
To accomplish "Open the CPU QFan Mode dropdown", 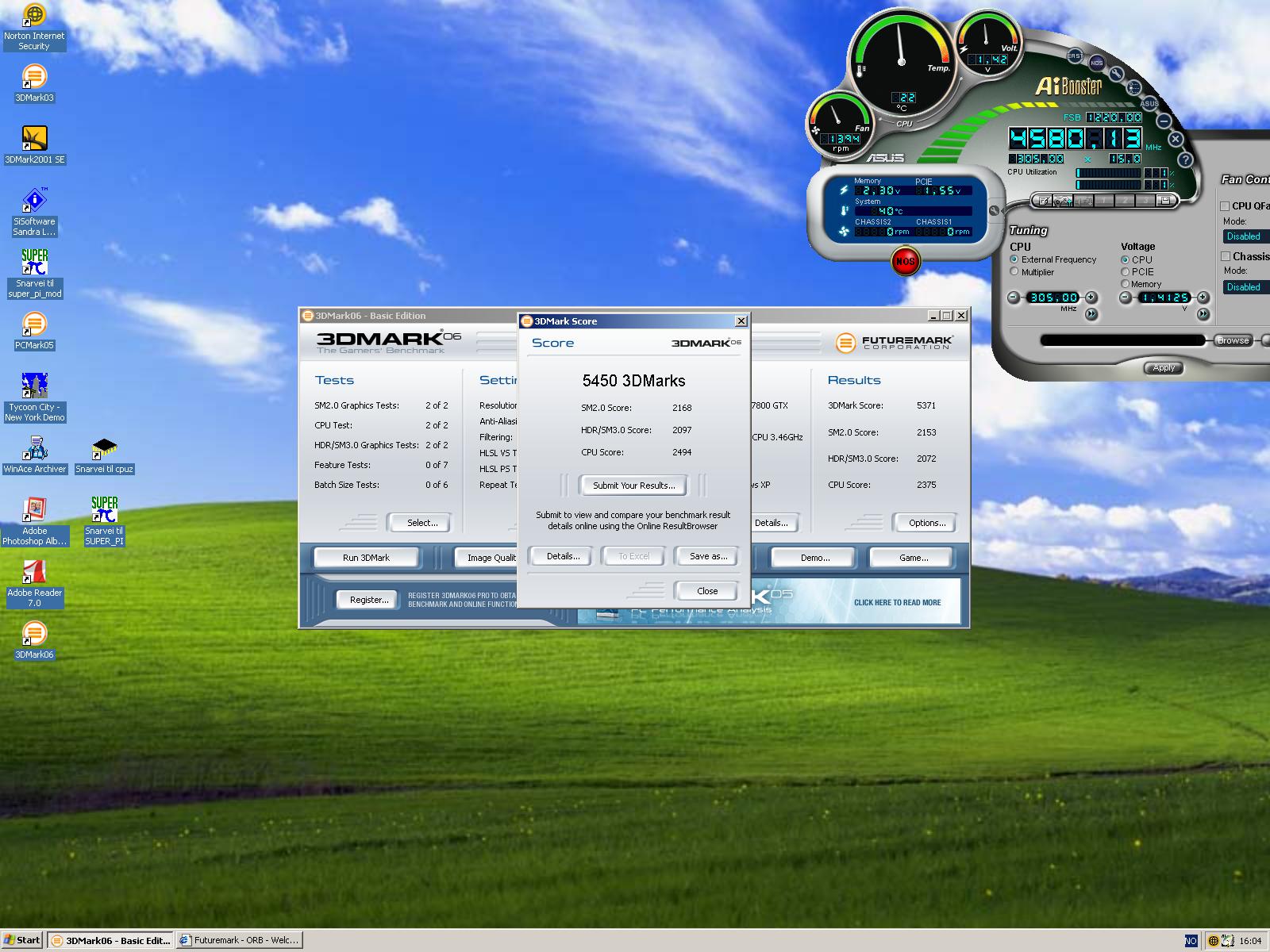I will click(1245, 236).
